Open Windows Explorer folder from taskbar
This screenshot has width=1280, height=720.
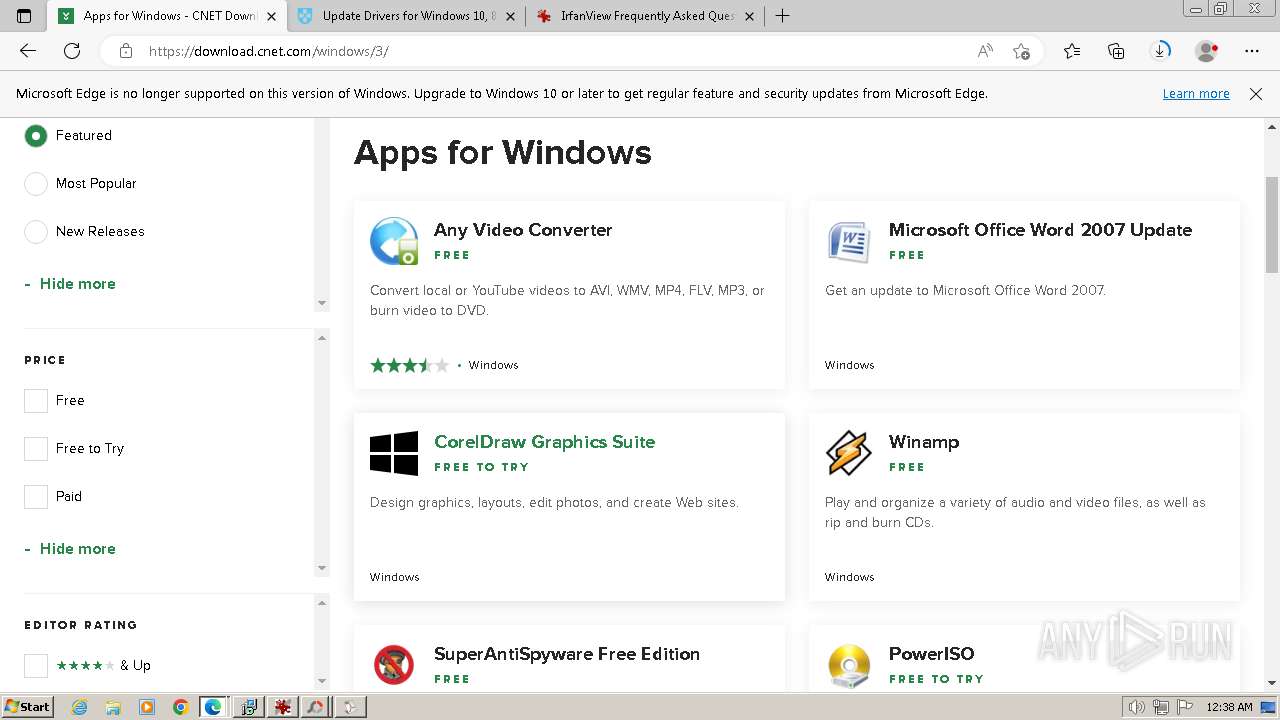pos(113,707)
